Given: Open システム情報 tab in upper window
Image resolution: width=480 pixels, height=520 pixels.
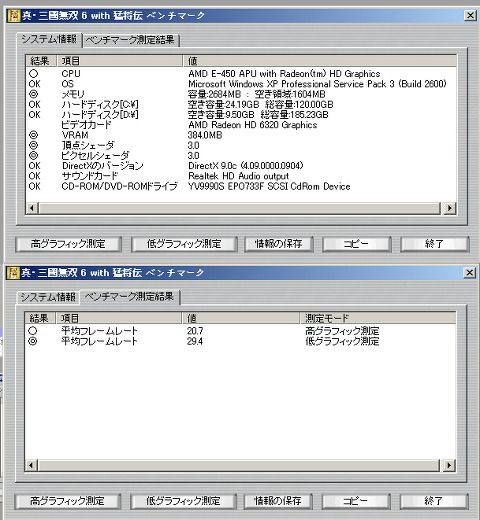Looking at the screenshot, I should click(x=49, y=39).
